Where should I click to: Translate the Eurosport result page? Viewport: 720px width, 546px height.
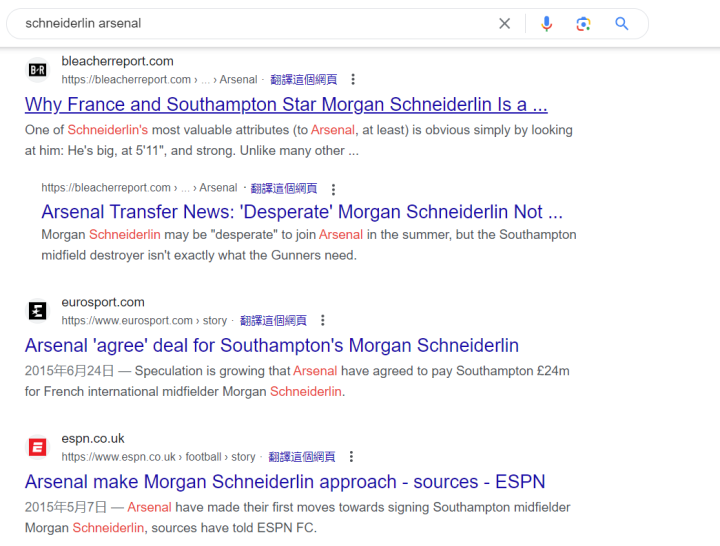click(273, 321)
